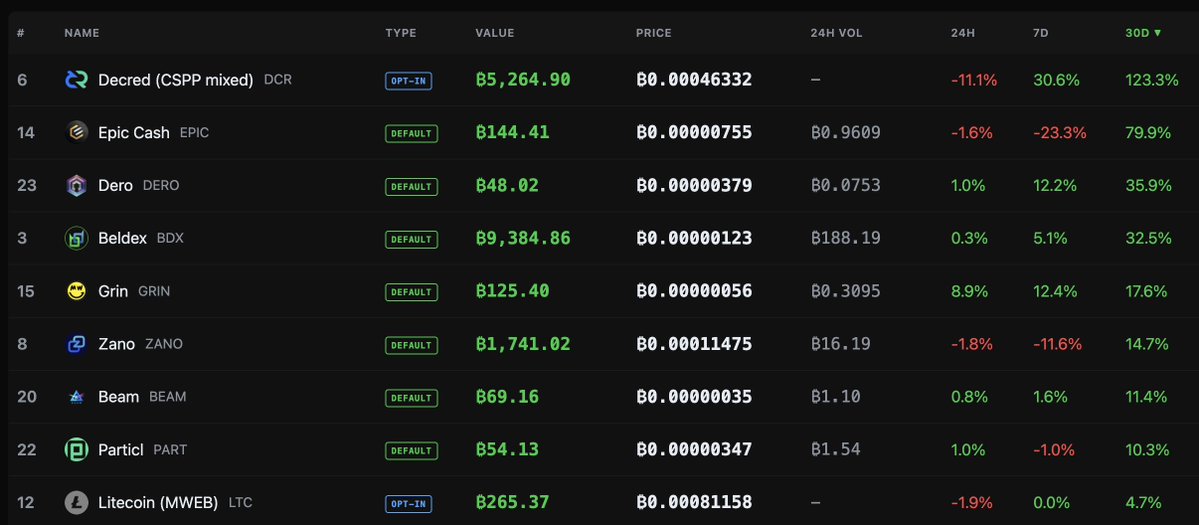Open Decred (CSPP mixed) coin page
The image size is (1199, 525).
click(176, 79)
